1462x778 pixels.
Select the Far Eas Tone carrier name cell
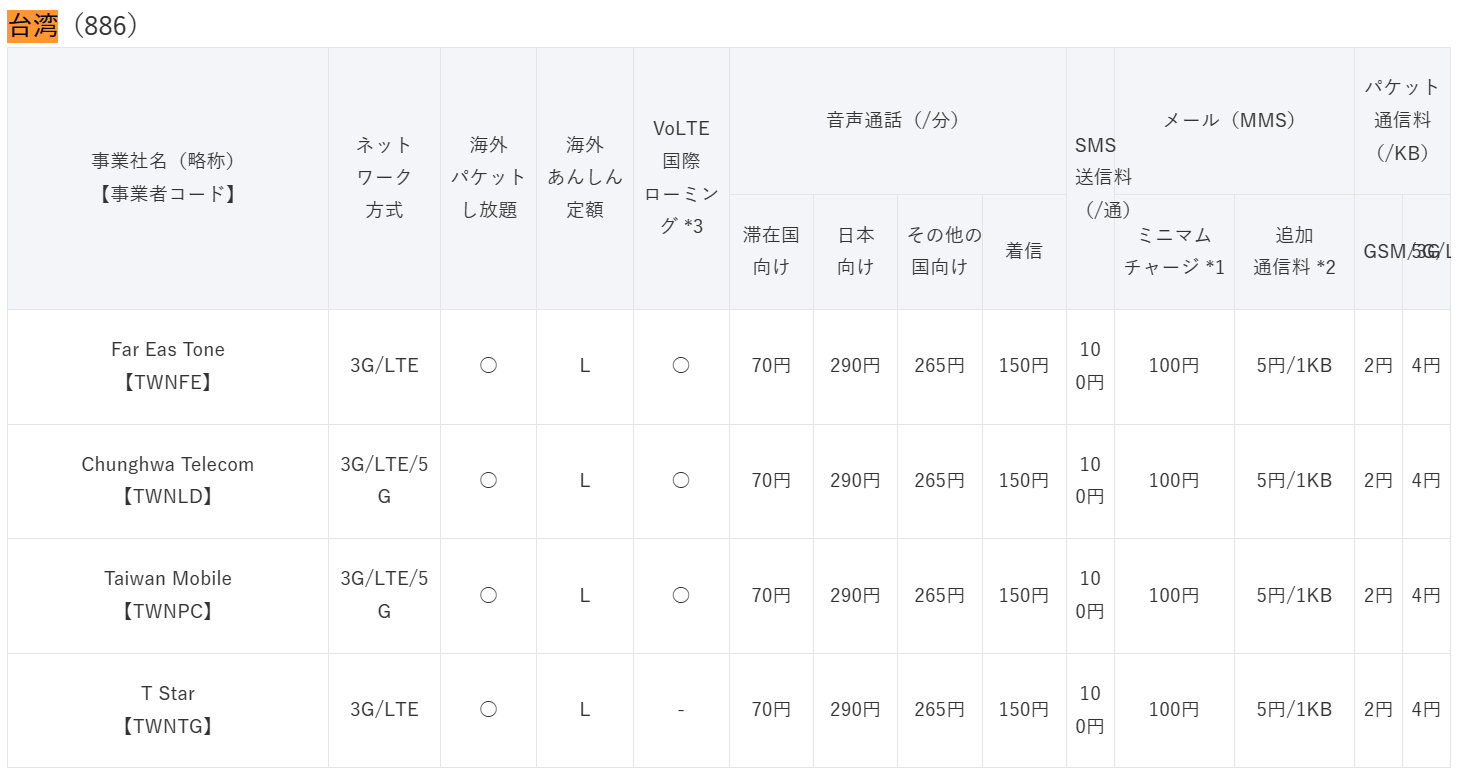[x=168, y=366]
